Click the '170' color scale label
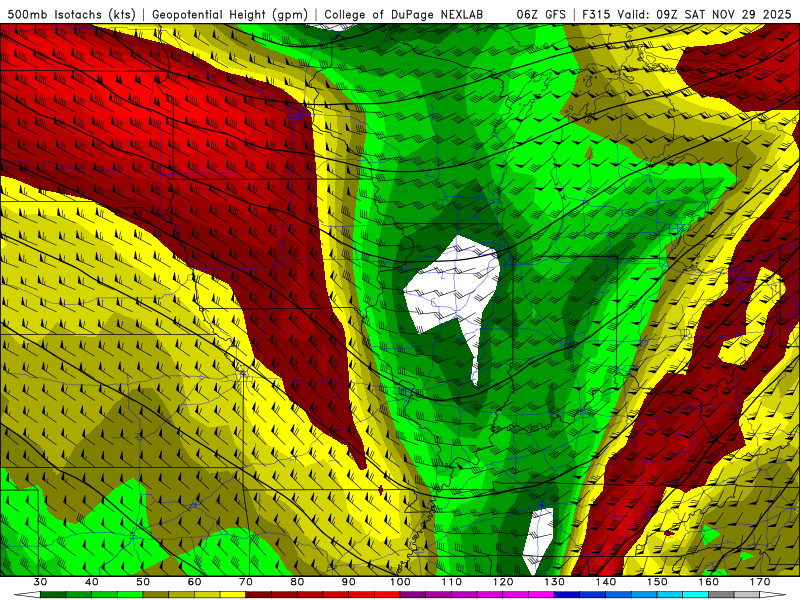The width and height of the screenshot is (800, 600). click(x=760, y=582)
